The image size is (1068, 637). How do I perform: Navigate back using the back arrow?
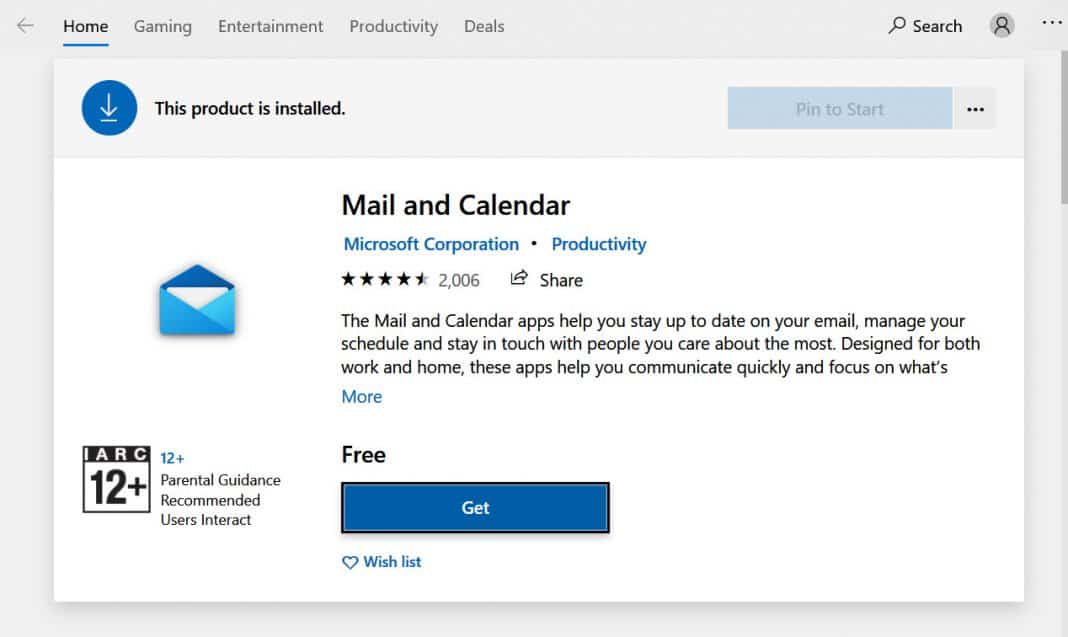(x=23, y=26)
